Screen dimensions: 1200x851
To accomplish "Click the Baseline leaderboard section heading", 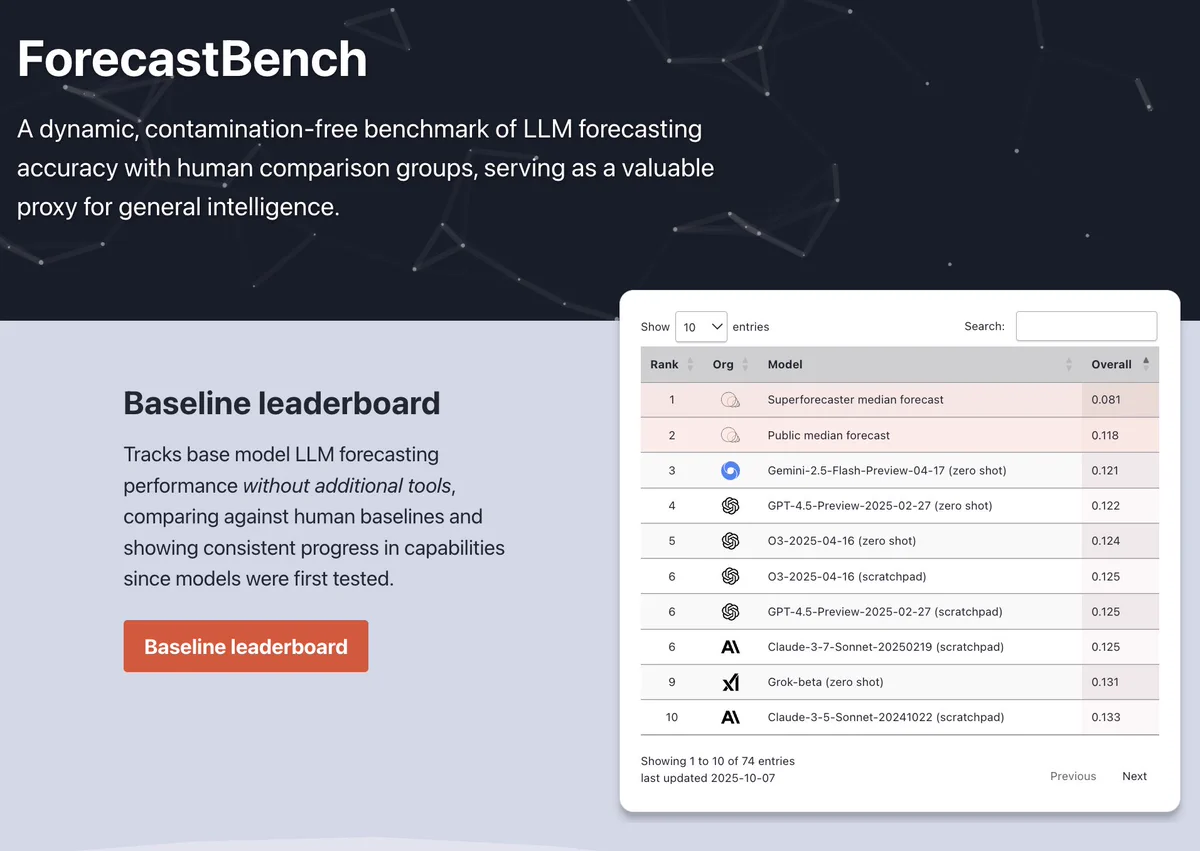I will [x=282, y=403].
